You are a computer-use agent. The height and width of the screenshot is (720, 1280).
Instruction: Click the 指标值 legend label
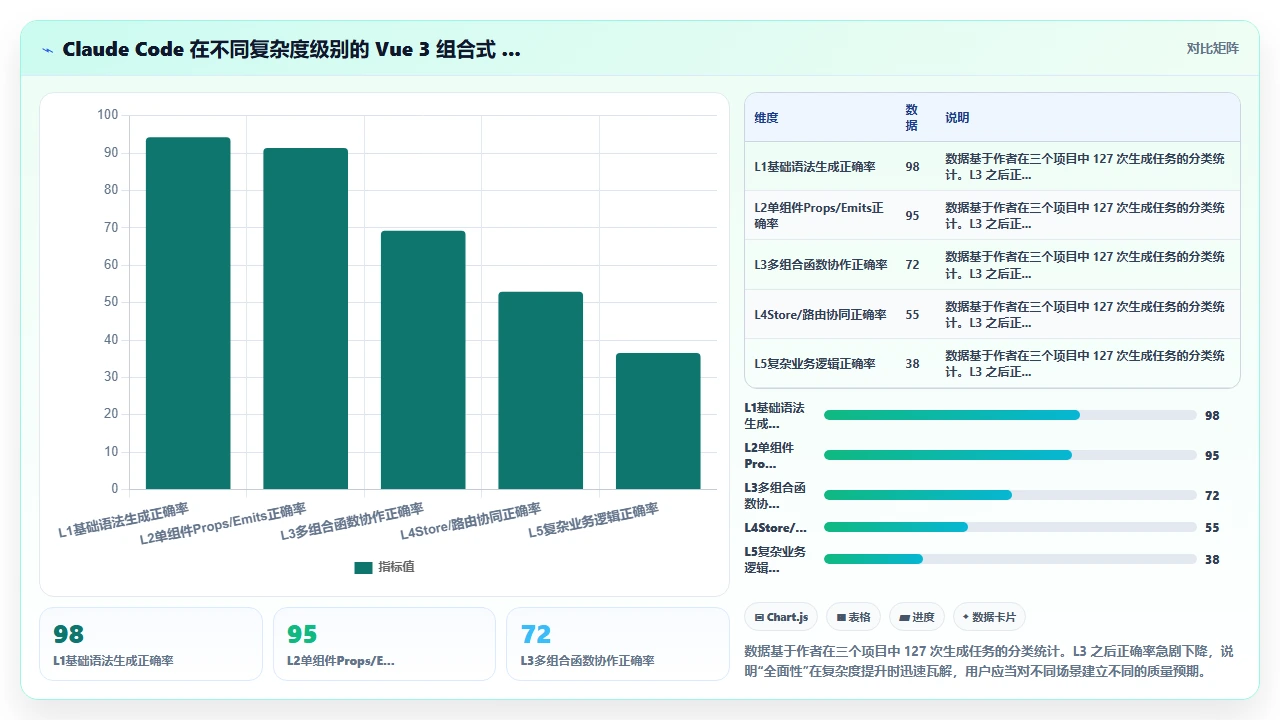[x=396, y=567]
